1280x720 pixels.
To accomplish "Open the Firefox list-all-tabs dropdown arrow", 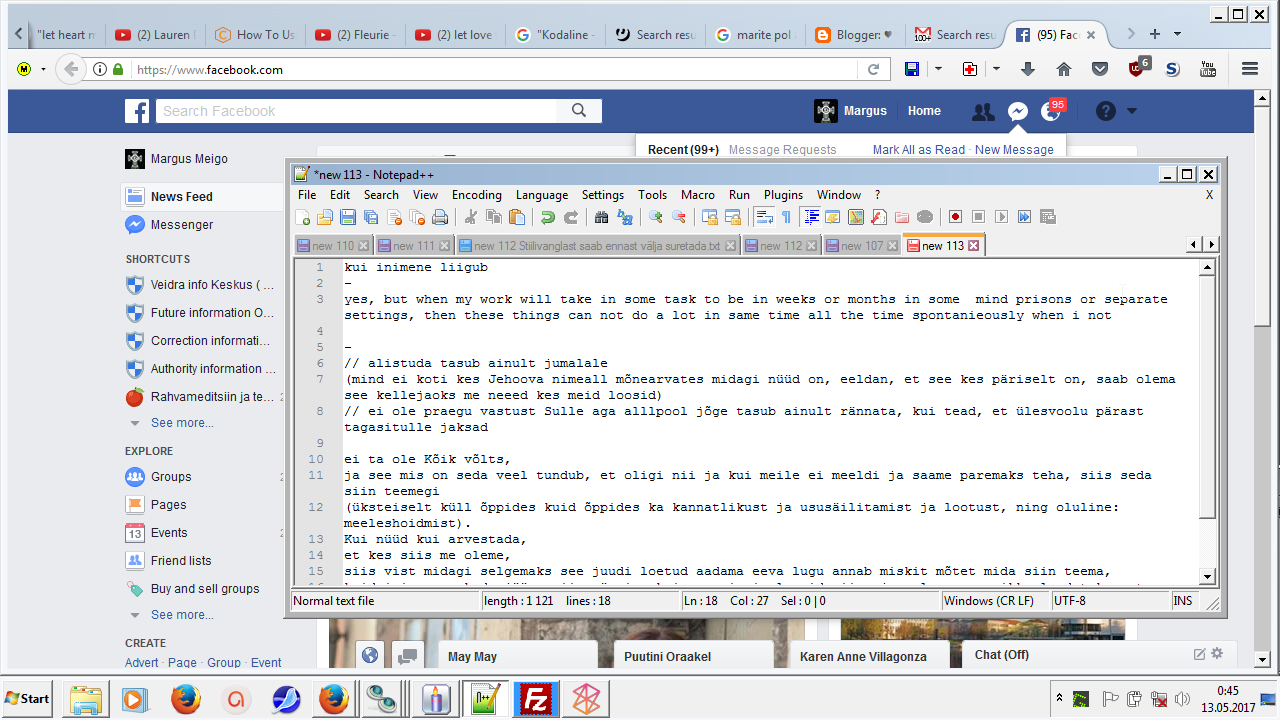I will click(1177, 34).
